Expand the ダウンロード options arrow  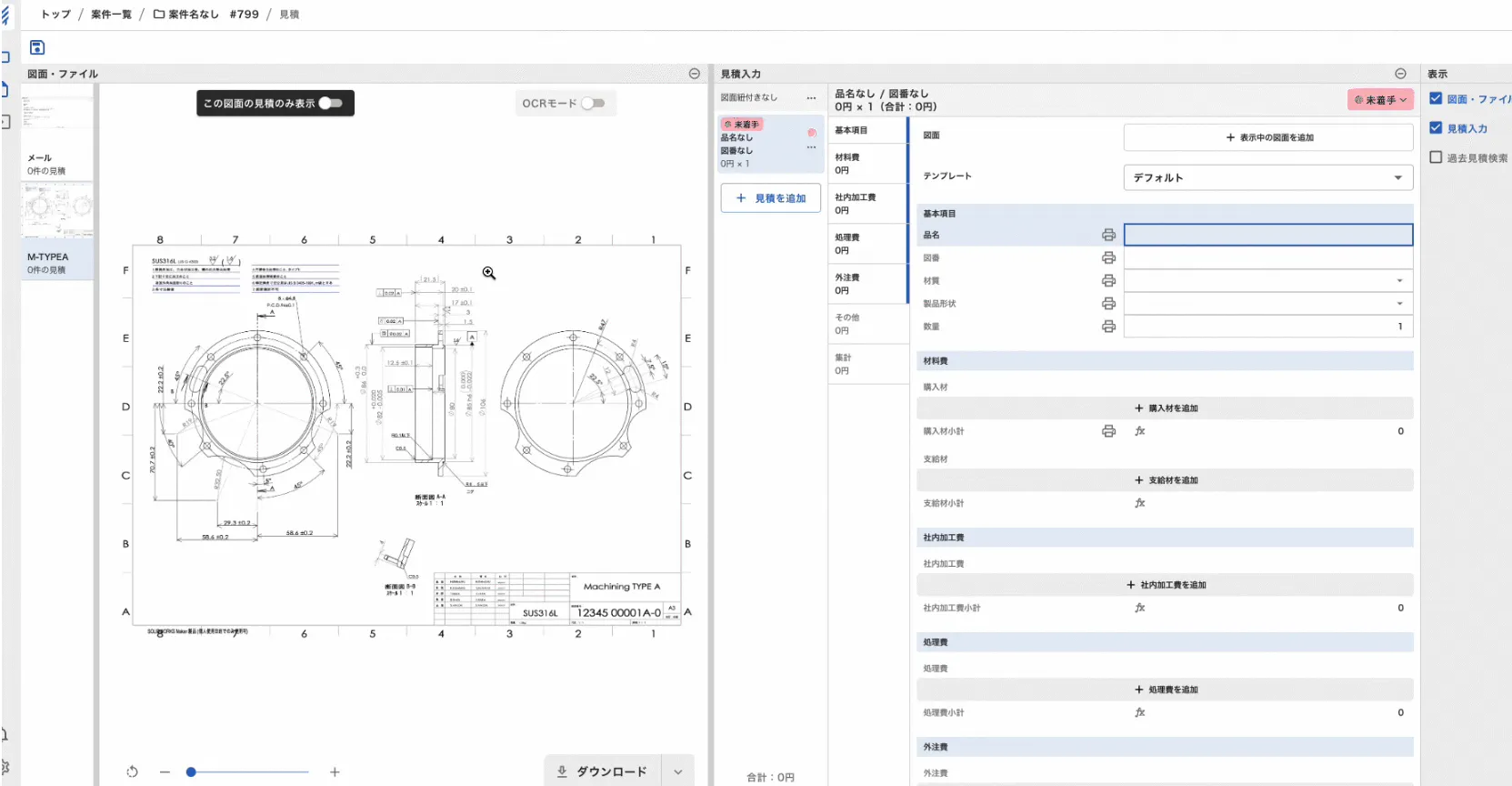[x=678, y=771]
